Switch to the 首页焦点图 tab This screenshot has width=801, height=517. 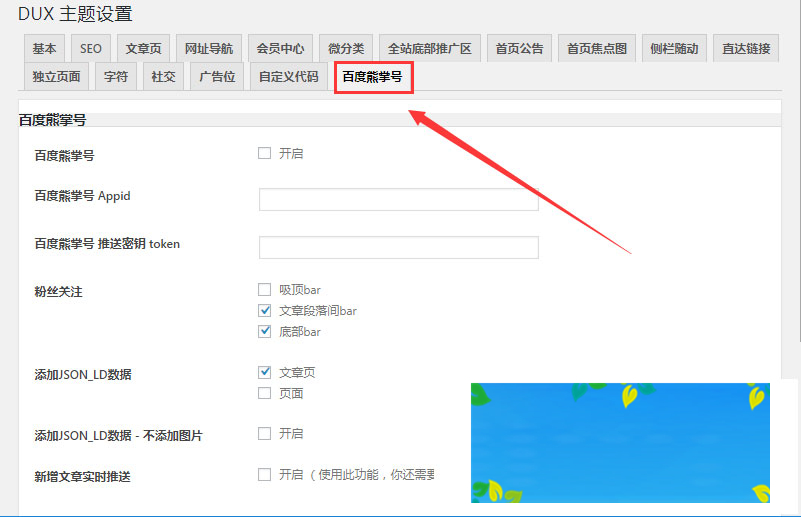coord(597,48)
